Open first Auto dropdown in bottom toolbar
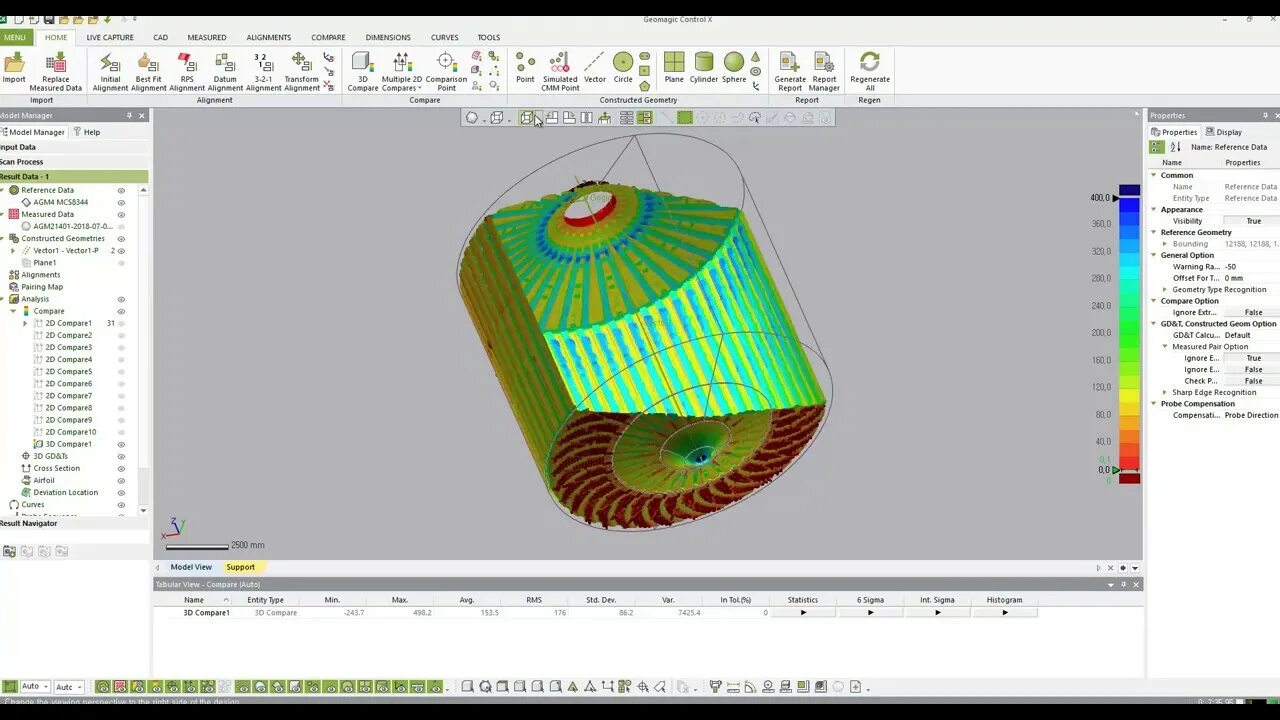The width and height of the screenshot is (1280, 720). tap(35, 687)
